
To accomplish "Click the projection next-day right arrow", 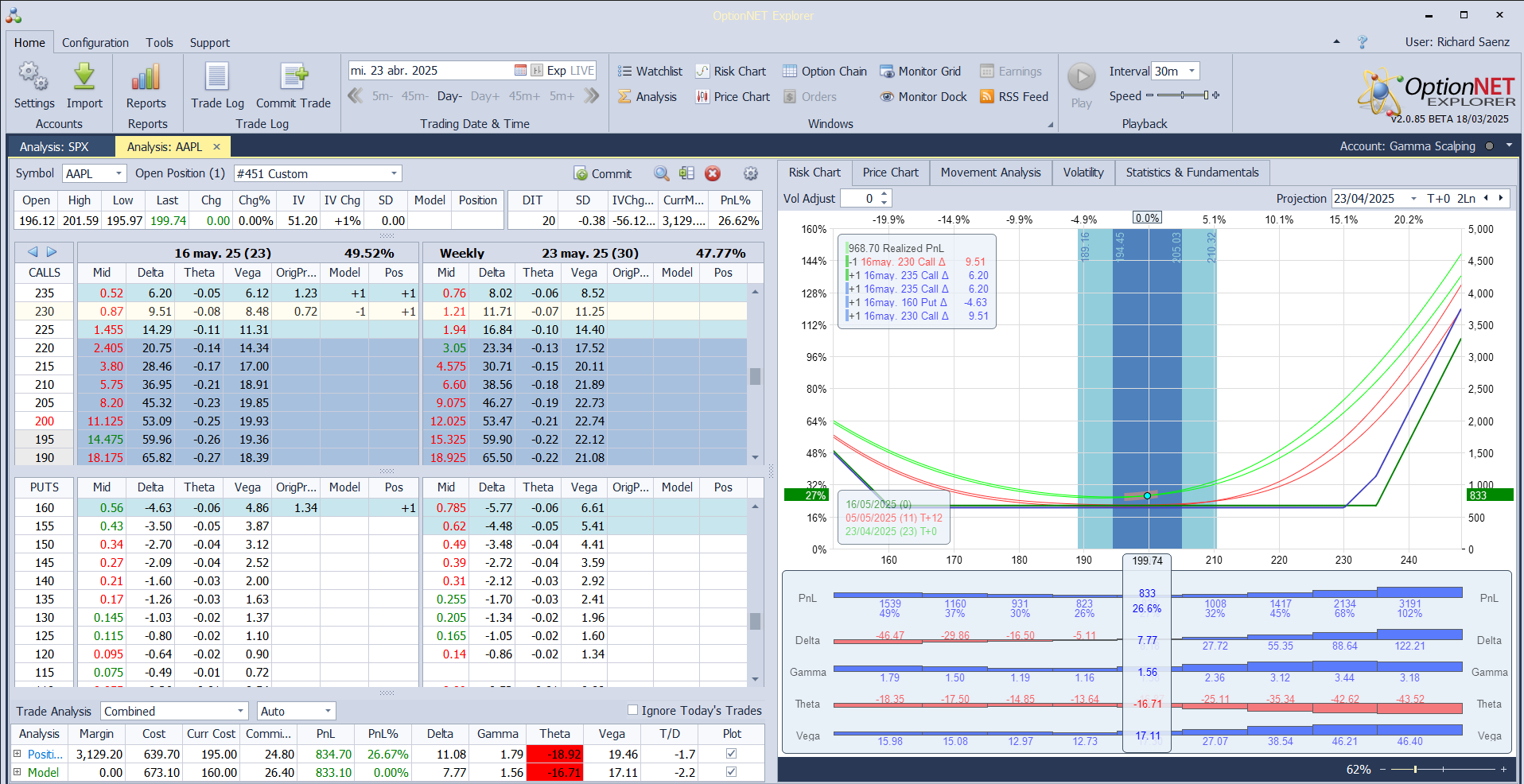I will pyautogui.click(x=1501, y=198).
